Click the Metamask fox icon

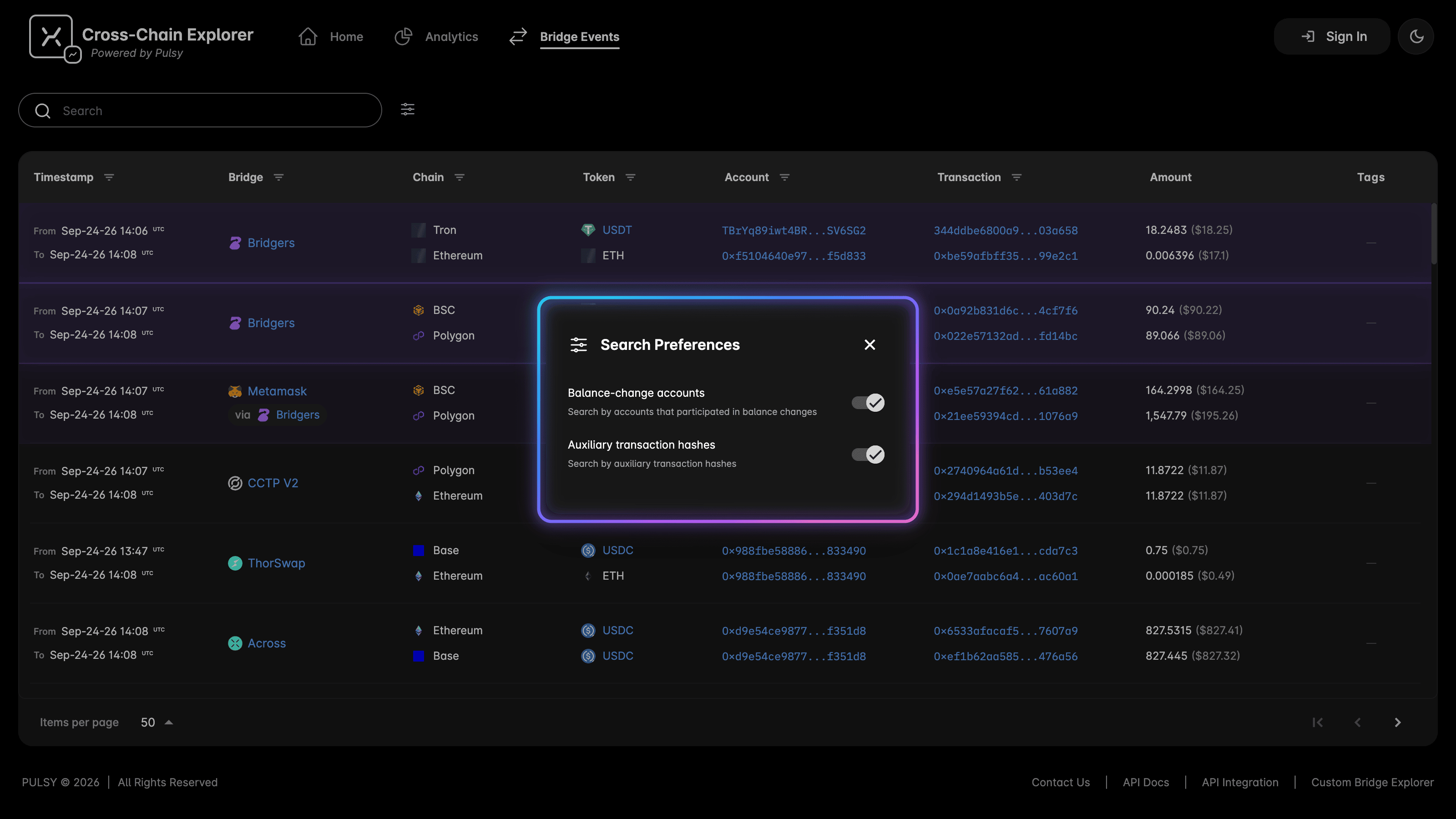click(235, 391)
